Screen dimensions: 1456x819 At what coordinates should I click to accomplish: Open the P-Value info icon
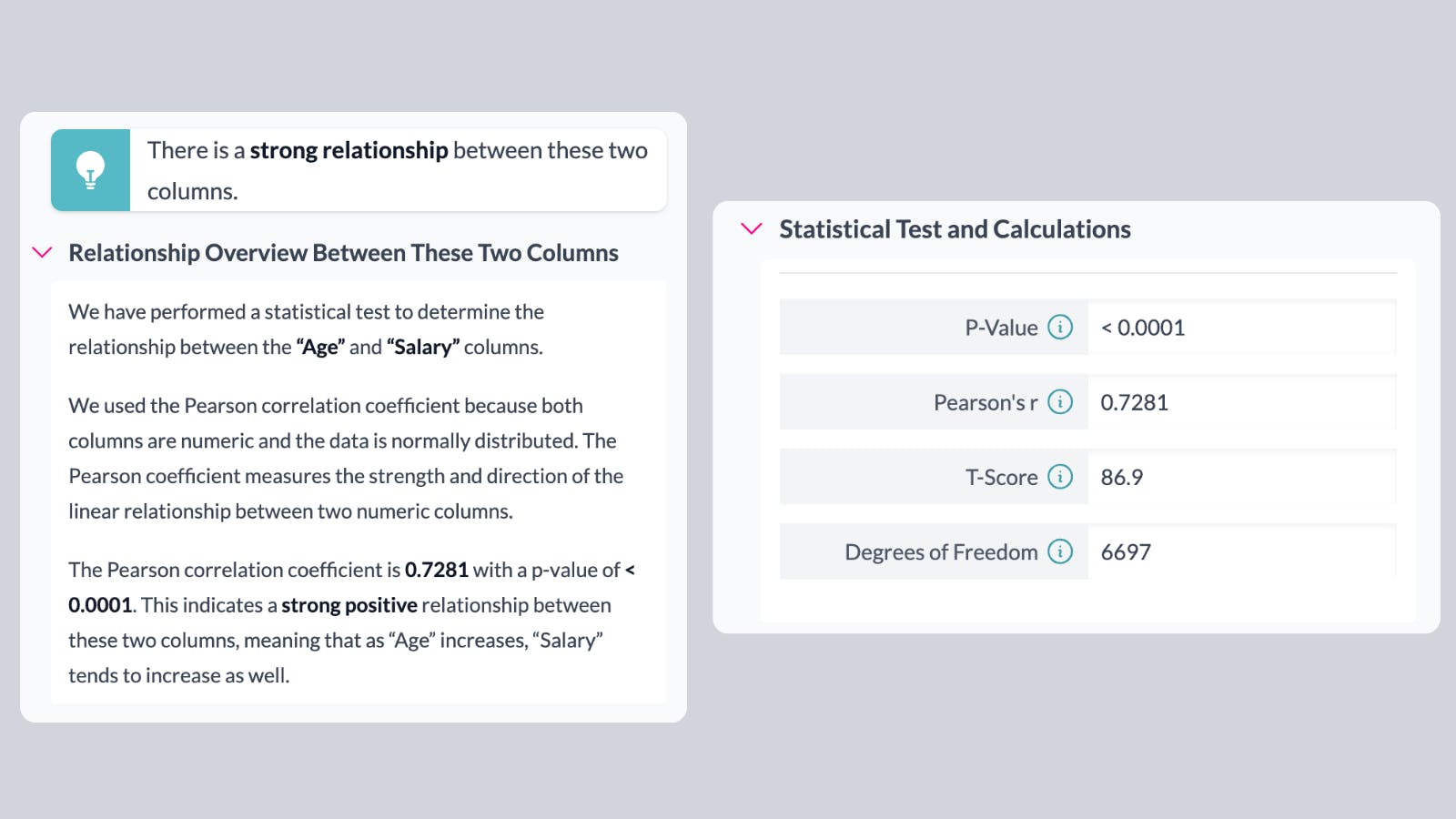click(1060, 327)
